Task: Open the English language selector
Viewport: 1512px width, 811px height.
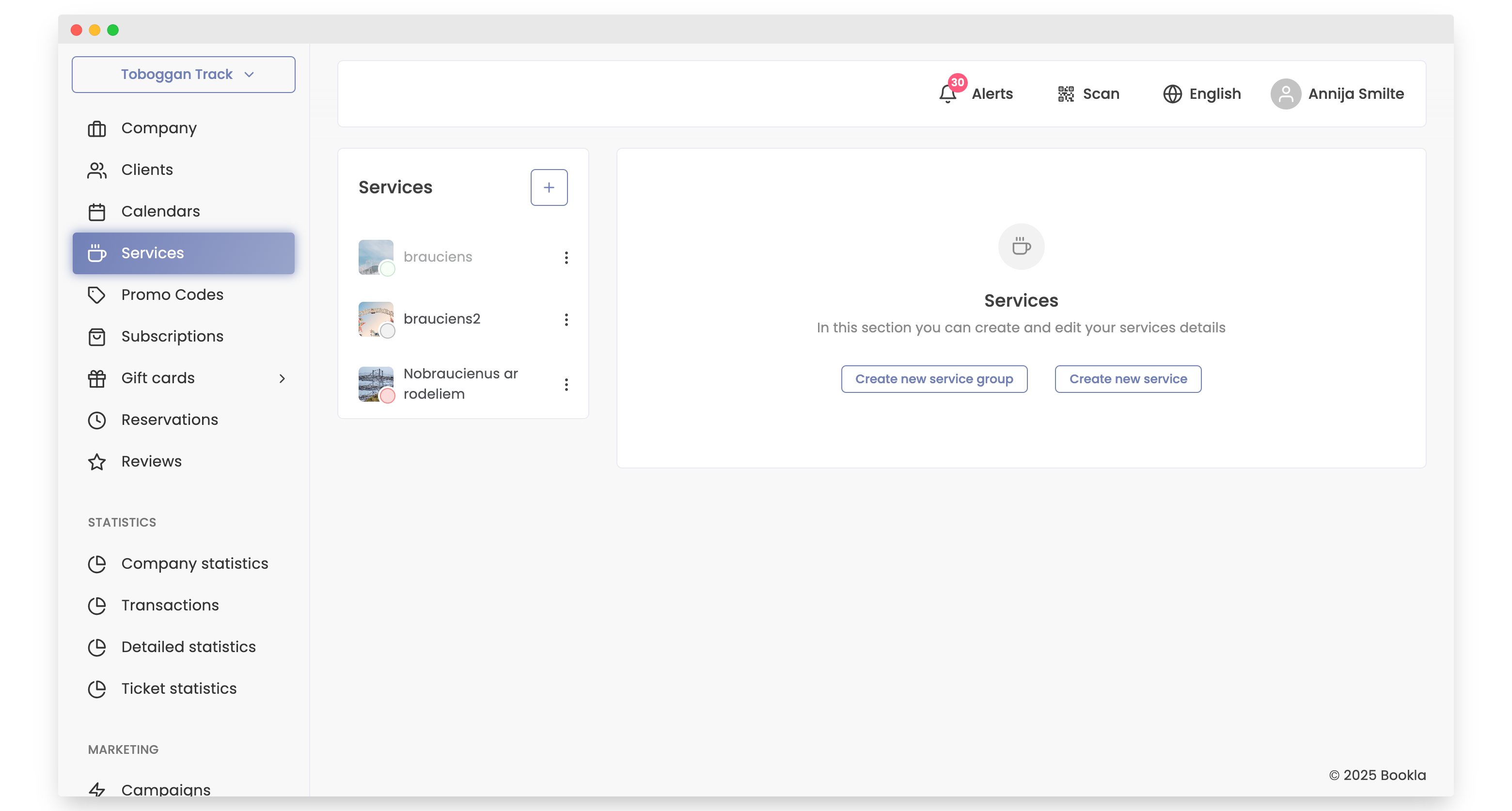Action: (x=1201, y=94)
